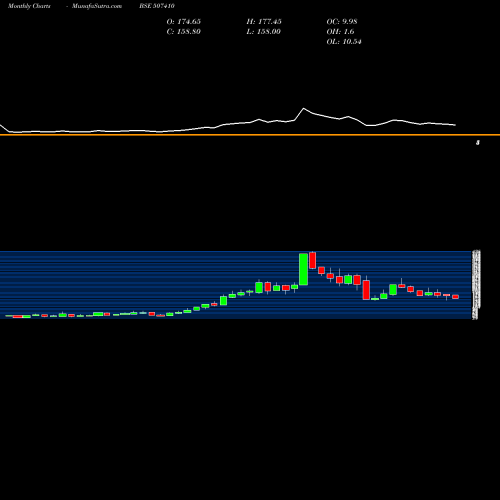Image resolution: width=500 pixels, height=500 pixels.
Task: Click the 'OC: 9.98' reading
Action: coord(342,22)
